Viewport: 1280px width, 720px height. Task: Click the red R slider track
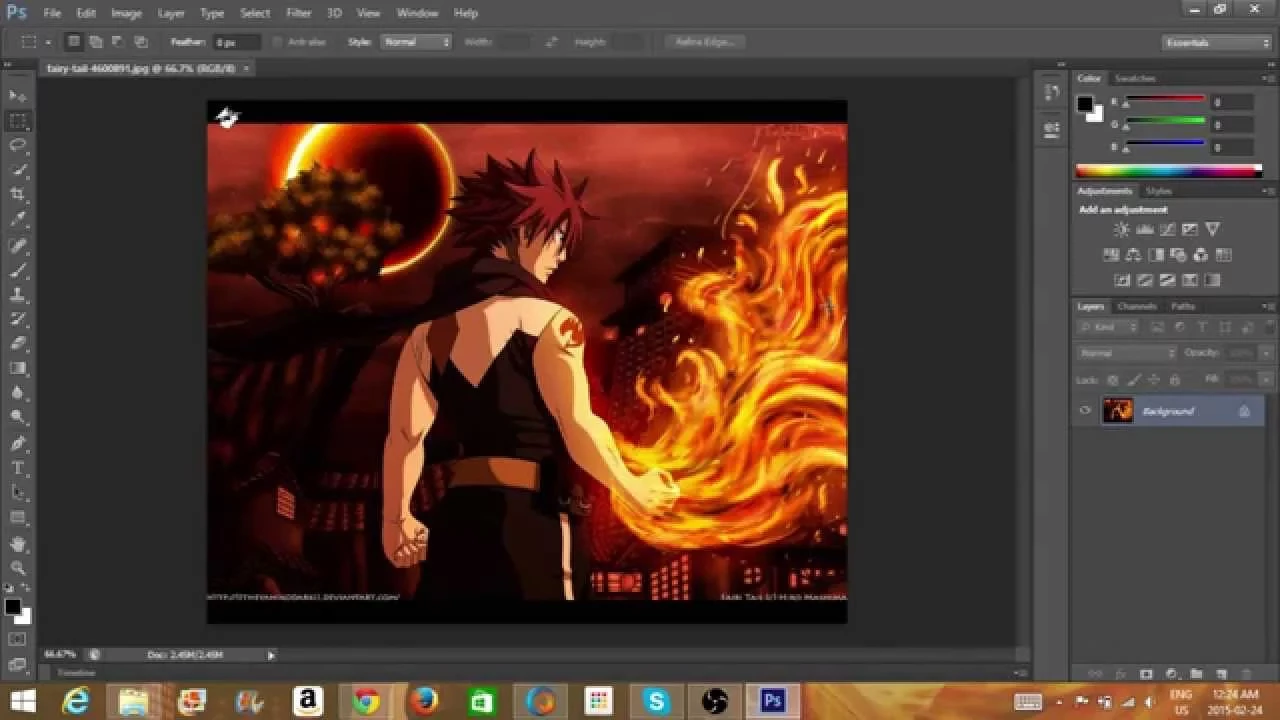tap(1165, 100)
